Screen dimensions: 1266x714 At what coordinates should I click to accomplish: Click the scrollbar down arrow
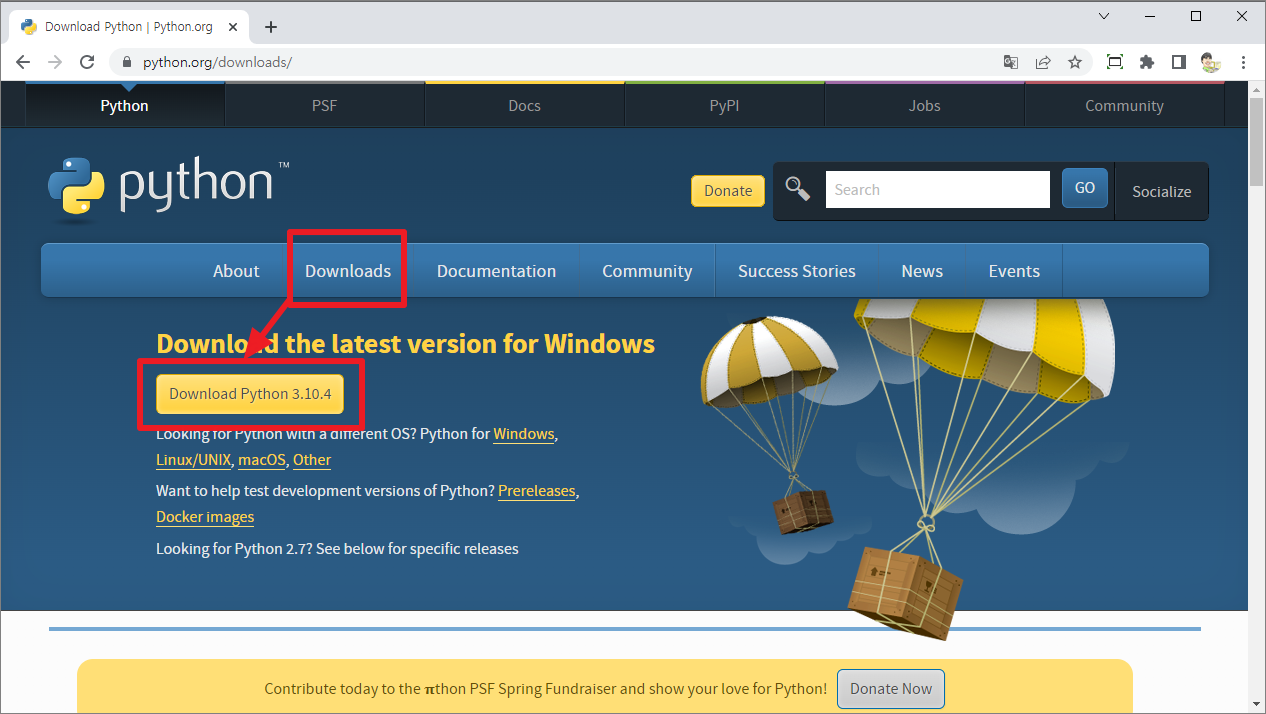tap(1257, 704)
